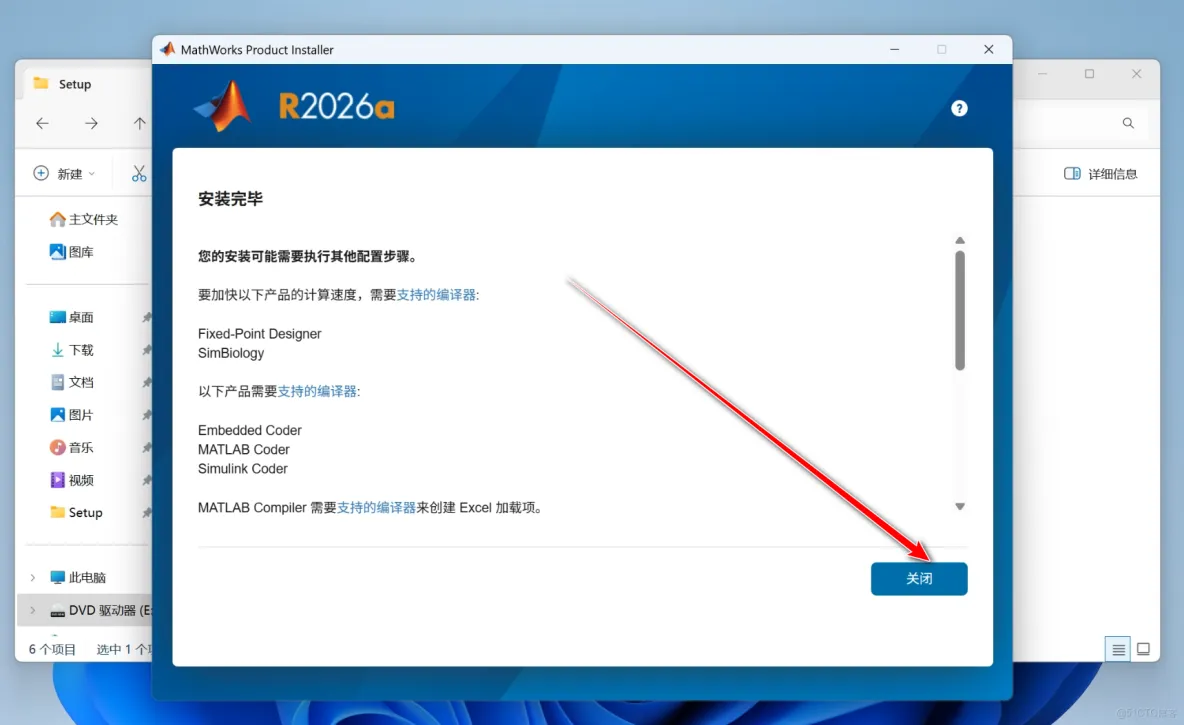Click the MATLAB Coder product text

(244, 449)
